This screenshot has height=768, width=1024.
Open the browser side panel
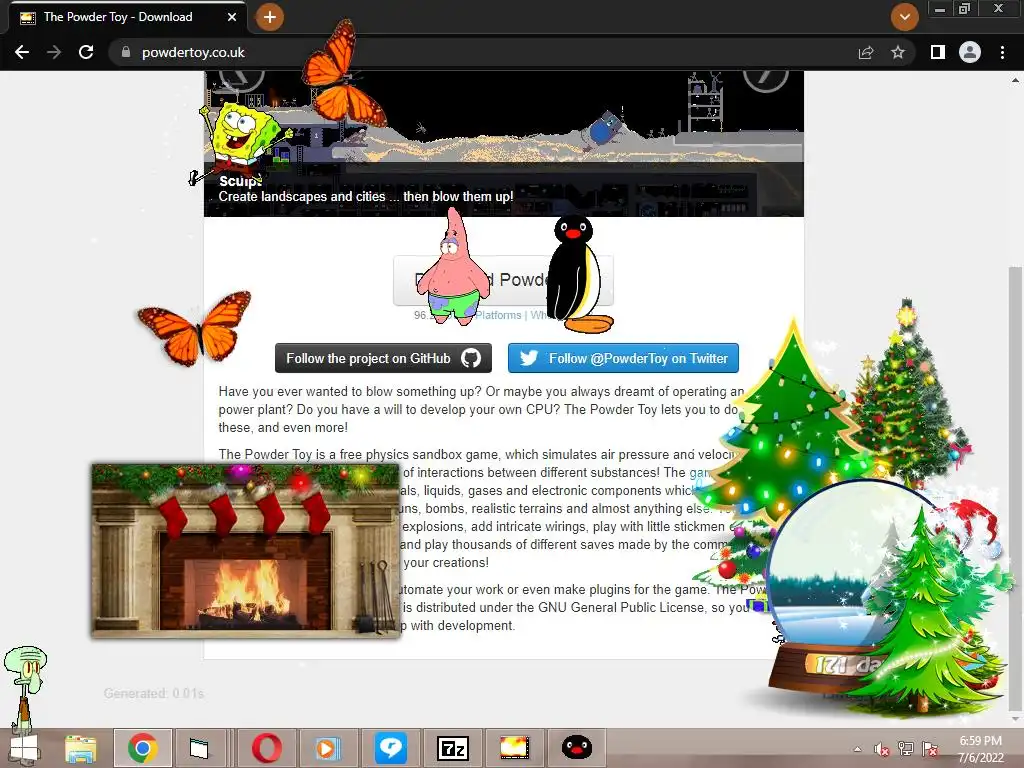click(x=938, y=52)
